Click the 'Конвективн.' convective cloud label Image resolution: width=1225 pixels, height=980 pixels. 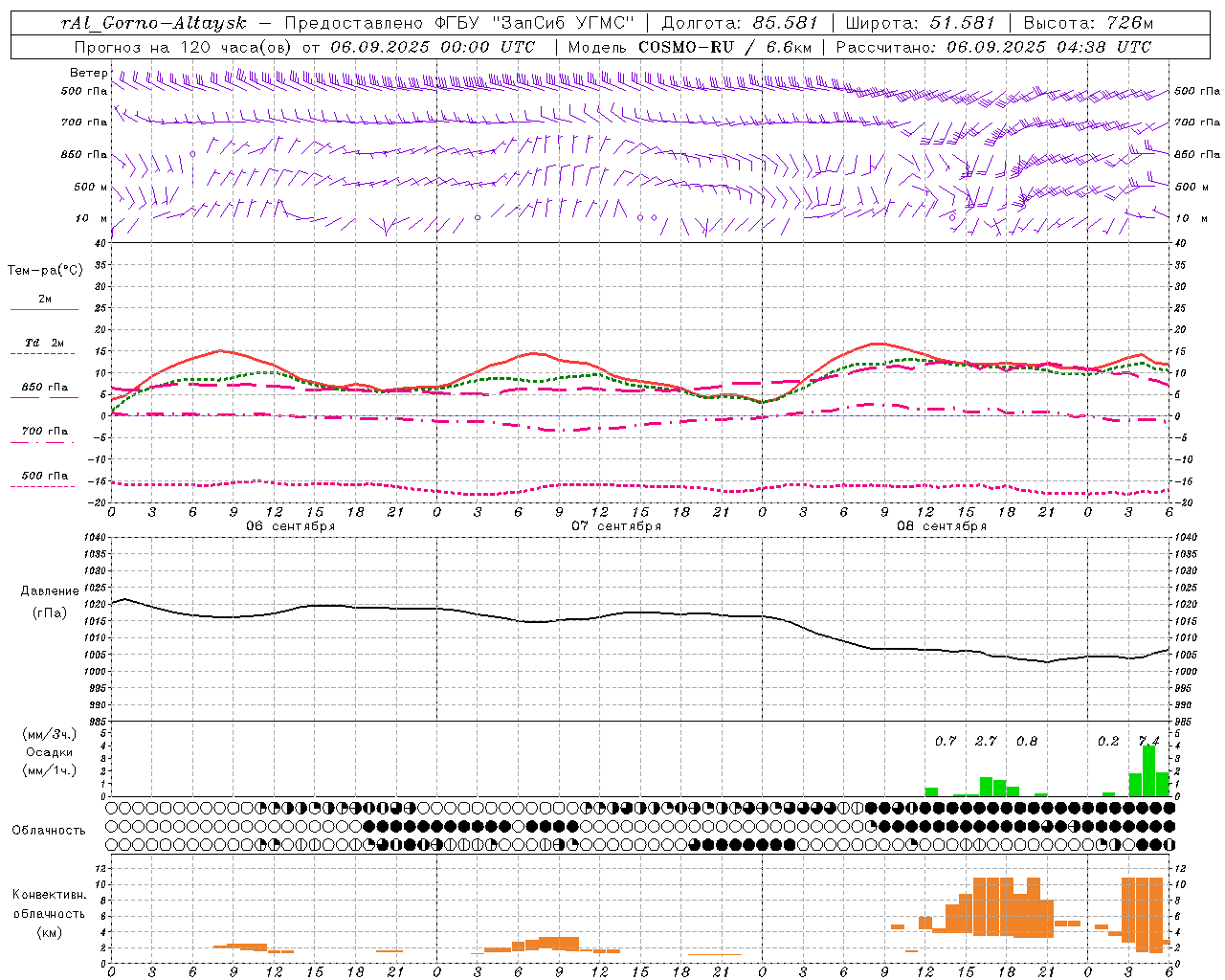[50, 895]
